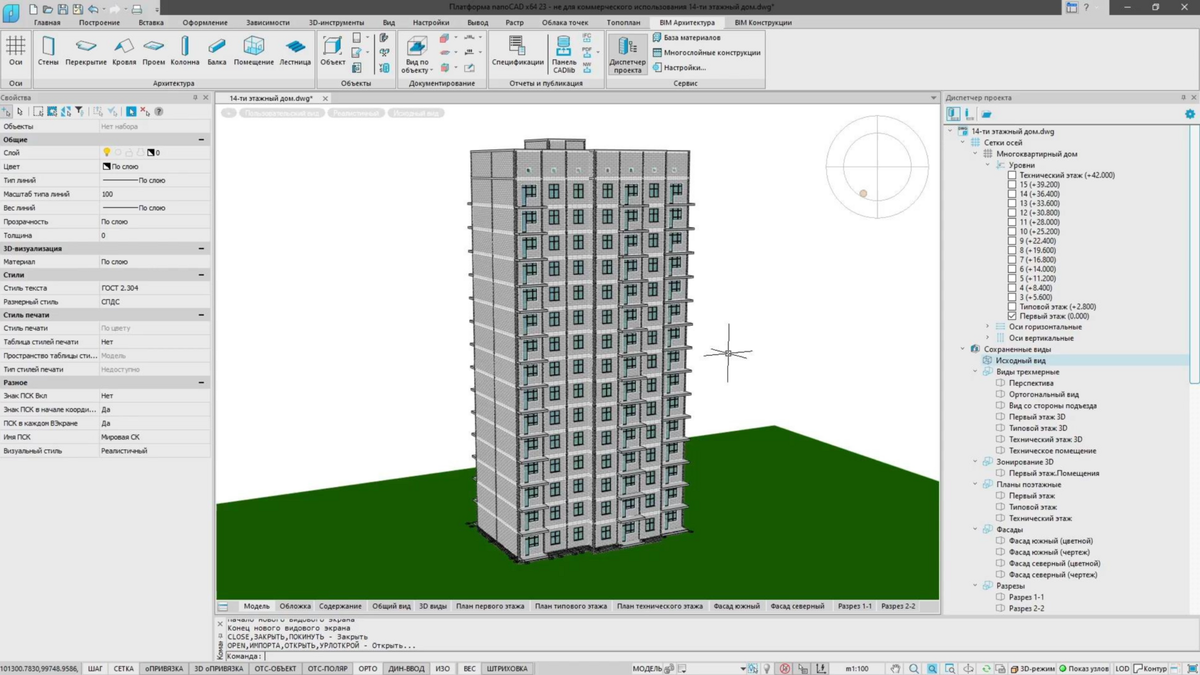
Task: Check Типовой этаж (+2.800) level
Action: tap(1012, 307)
